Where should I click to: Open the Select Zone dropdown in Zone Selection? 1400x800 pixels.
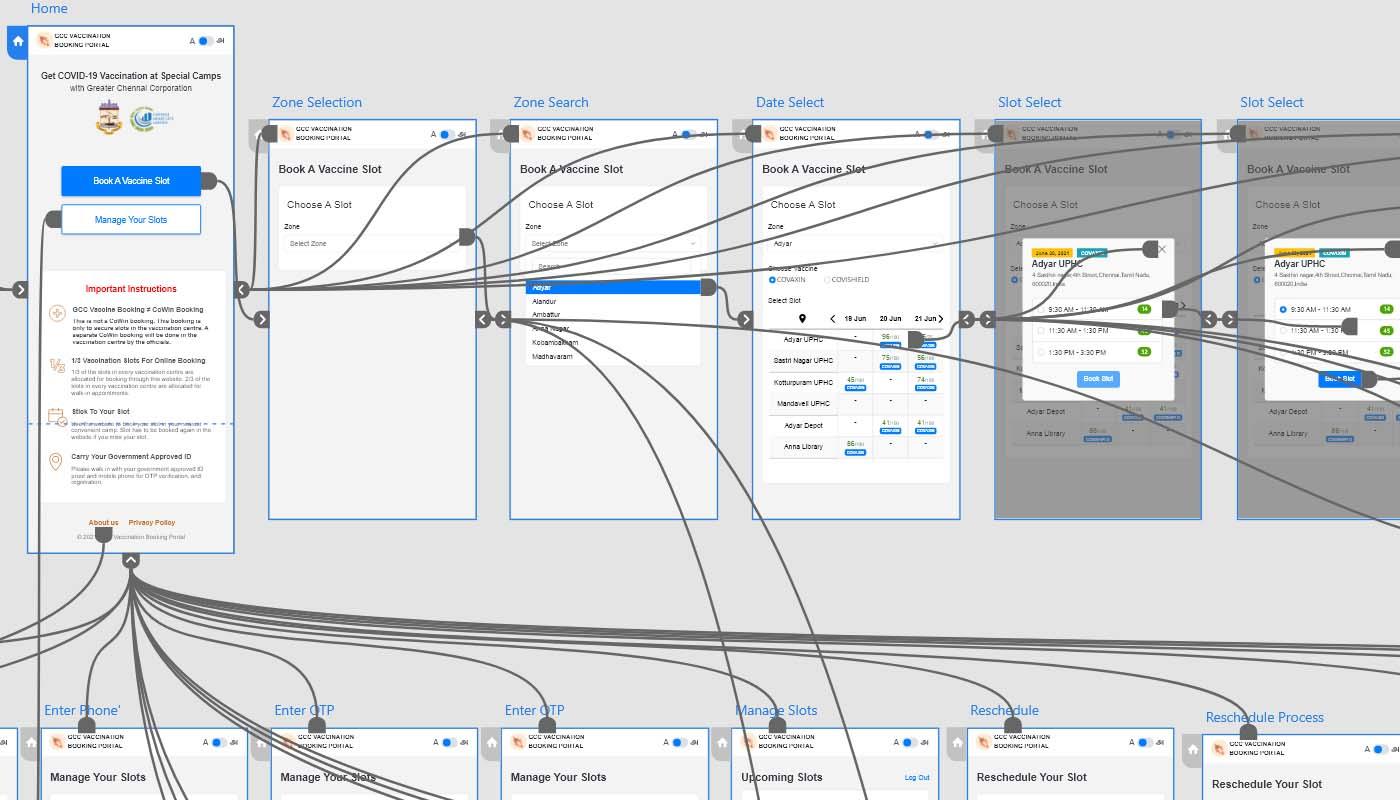click(372, 244)
